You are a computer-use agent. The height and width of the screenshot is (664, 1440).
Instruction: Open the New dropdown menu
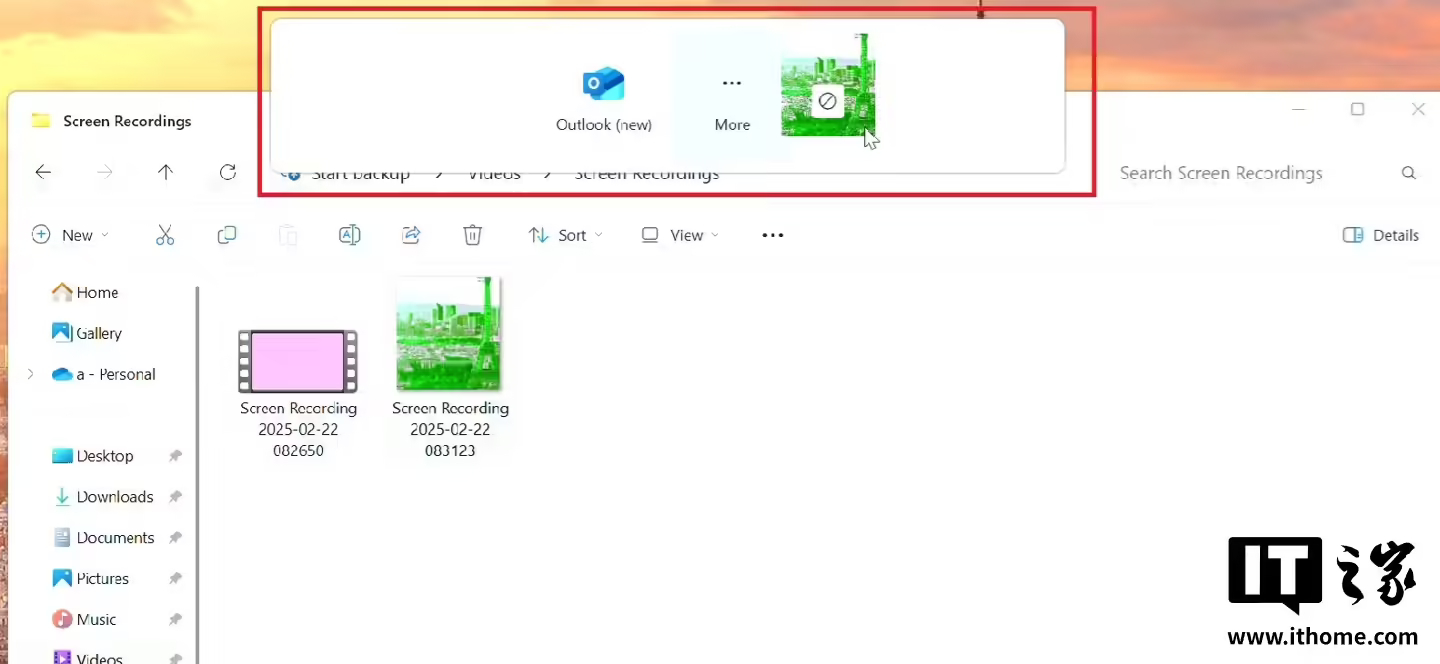click(x=70, y=235)
